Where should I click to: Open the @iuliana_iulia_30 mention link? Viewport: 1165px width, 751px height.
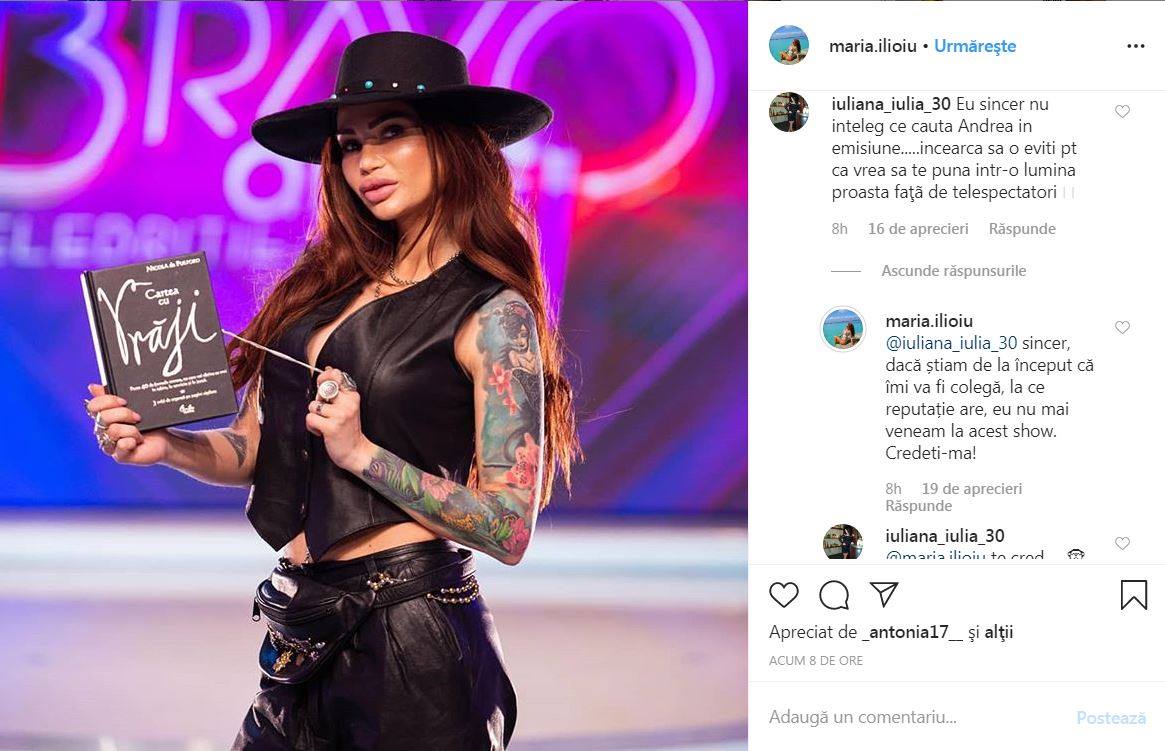(951, 342)
